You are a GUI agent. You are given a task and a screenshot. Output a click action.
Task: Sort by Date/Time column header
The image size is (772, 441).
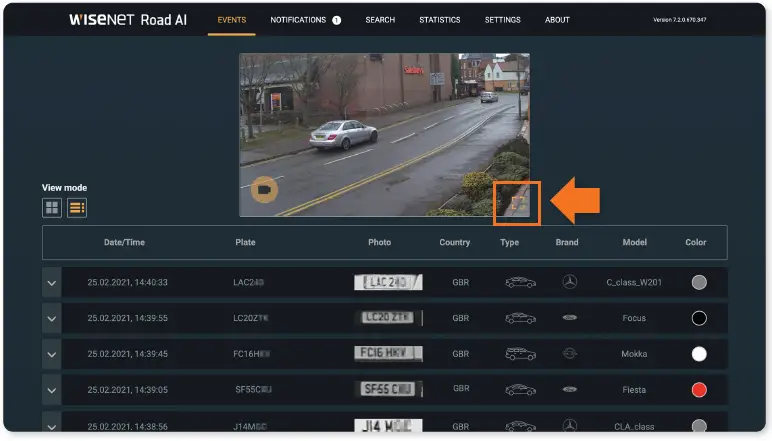coord(124,242)
